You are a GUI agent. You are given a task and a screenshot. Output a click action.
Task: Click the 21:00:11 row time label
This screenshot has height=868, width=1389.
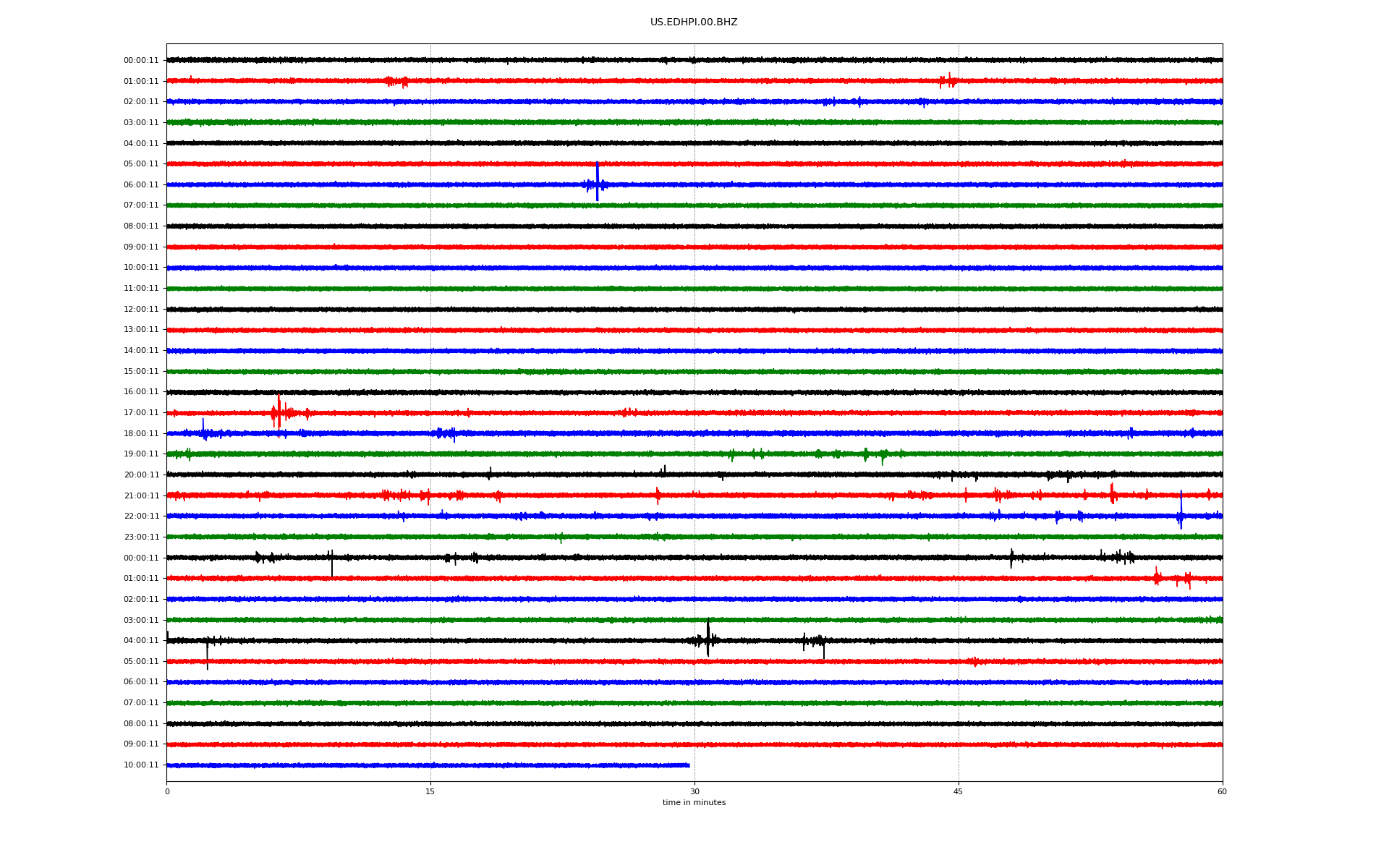point(141,496)
